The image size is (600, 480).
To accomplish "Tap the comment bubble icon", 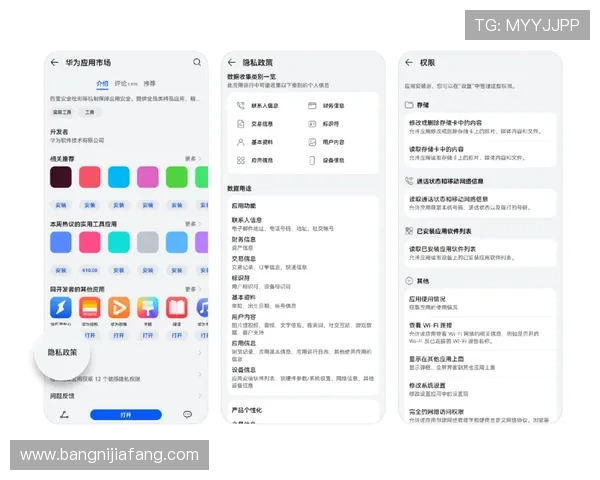I will point(188,415).
